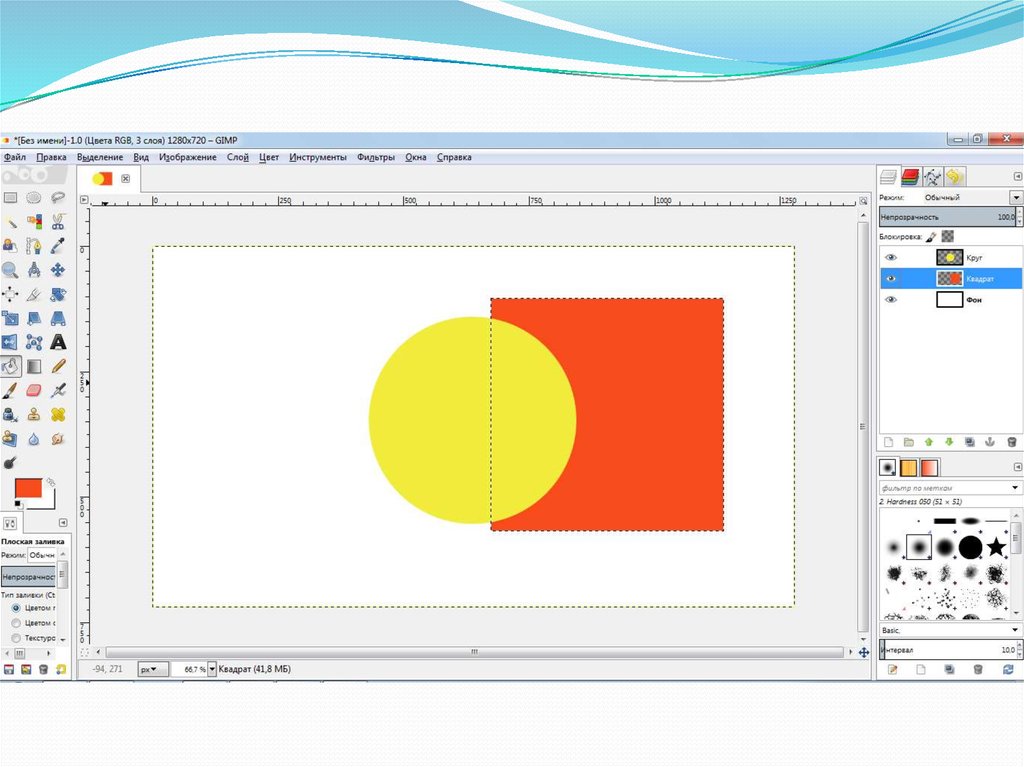Select the Pencil tool

(58, 367)
